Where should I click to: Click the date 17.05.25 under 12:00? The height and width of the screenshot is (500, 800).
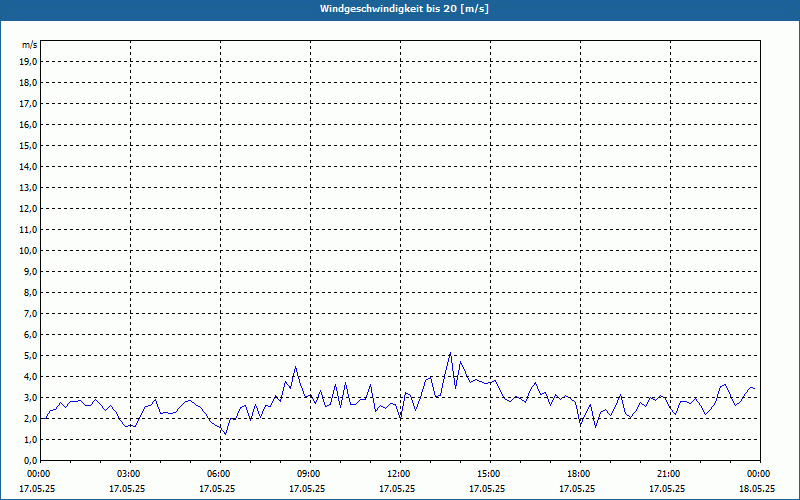pos(397,488)
